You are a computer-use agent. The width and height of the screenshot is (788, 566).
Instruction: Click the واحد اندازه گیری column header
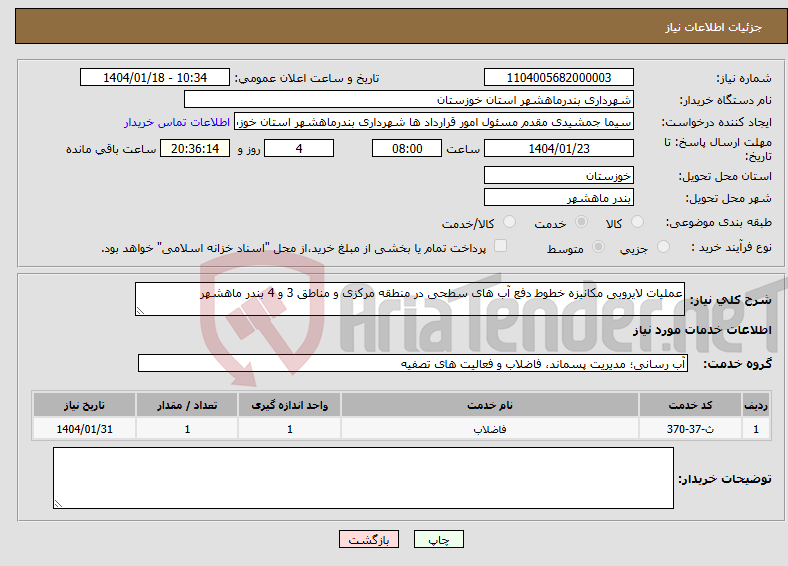289,405
